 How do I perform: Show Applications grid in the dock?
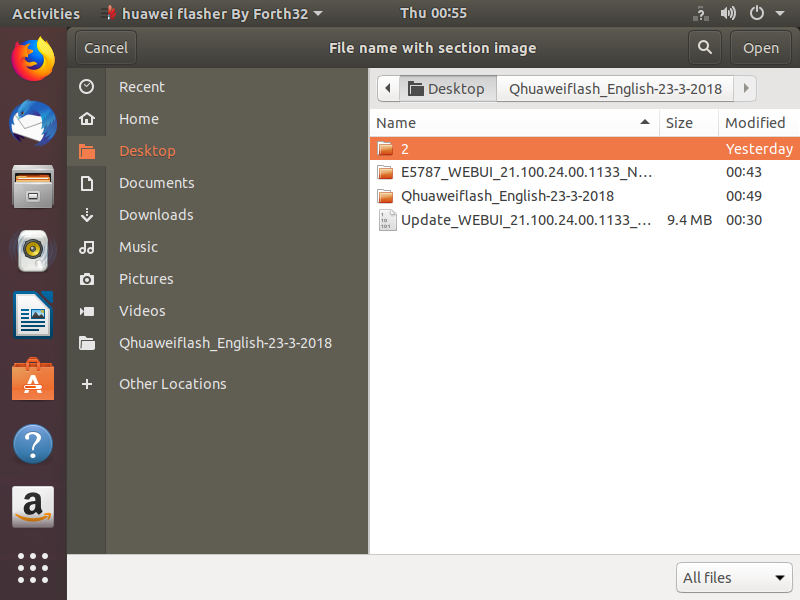tap(33, 568)
